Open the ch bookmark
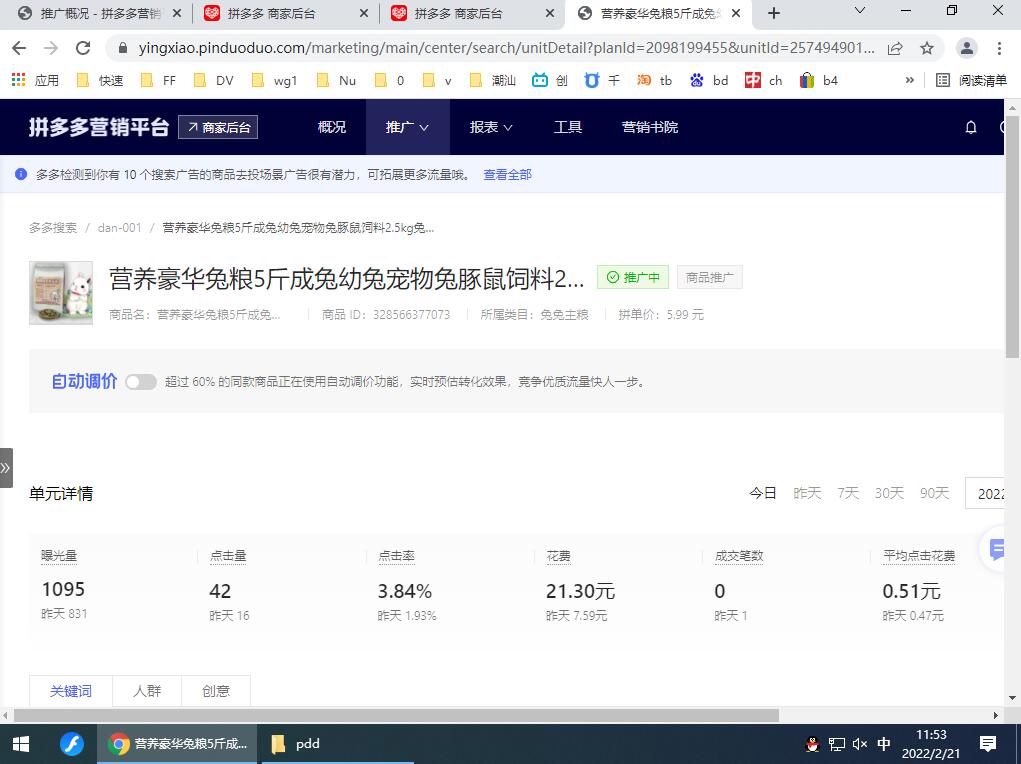 (764, 80)
